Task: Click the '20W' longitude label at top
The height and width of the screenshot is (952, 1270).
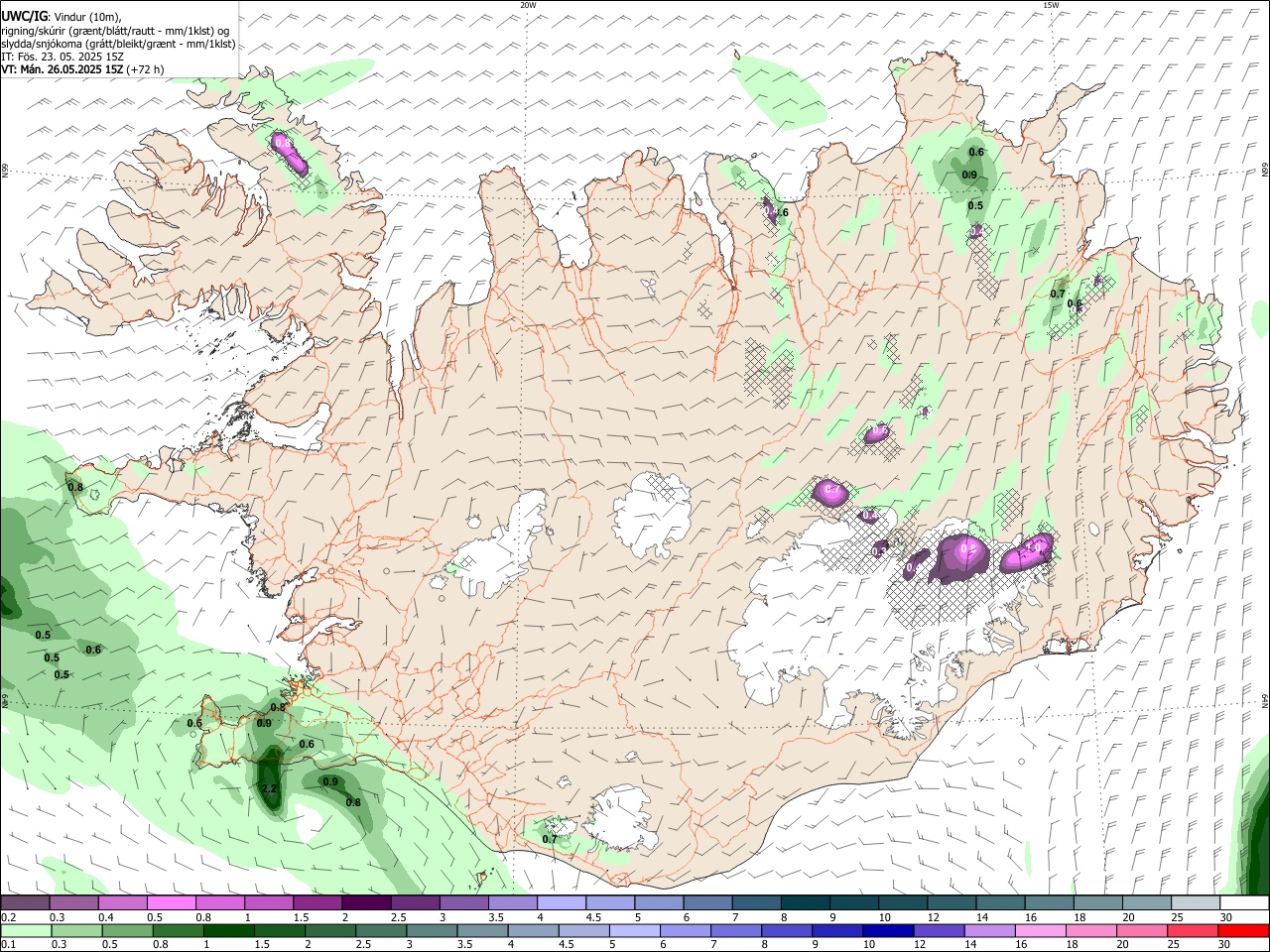Action: tap(528, 5)
